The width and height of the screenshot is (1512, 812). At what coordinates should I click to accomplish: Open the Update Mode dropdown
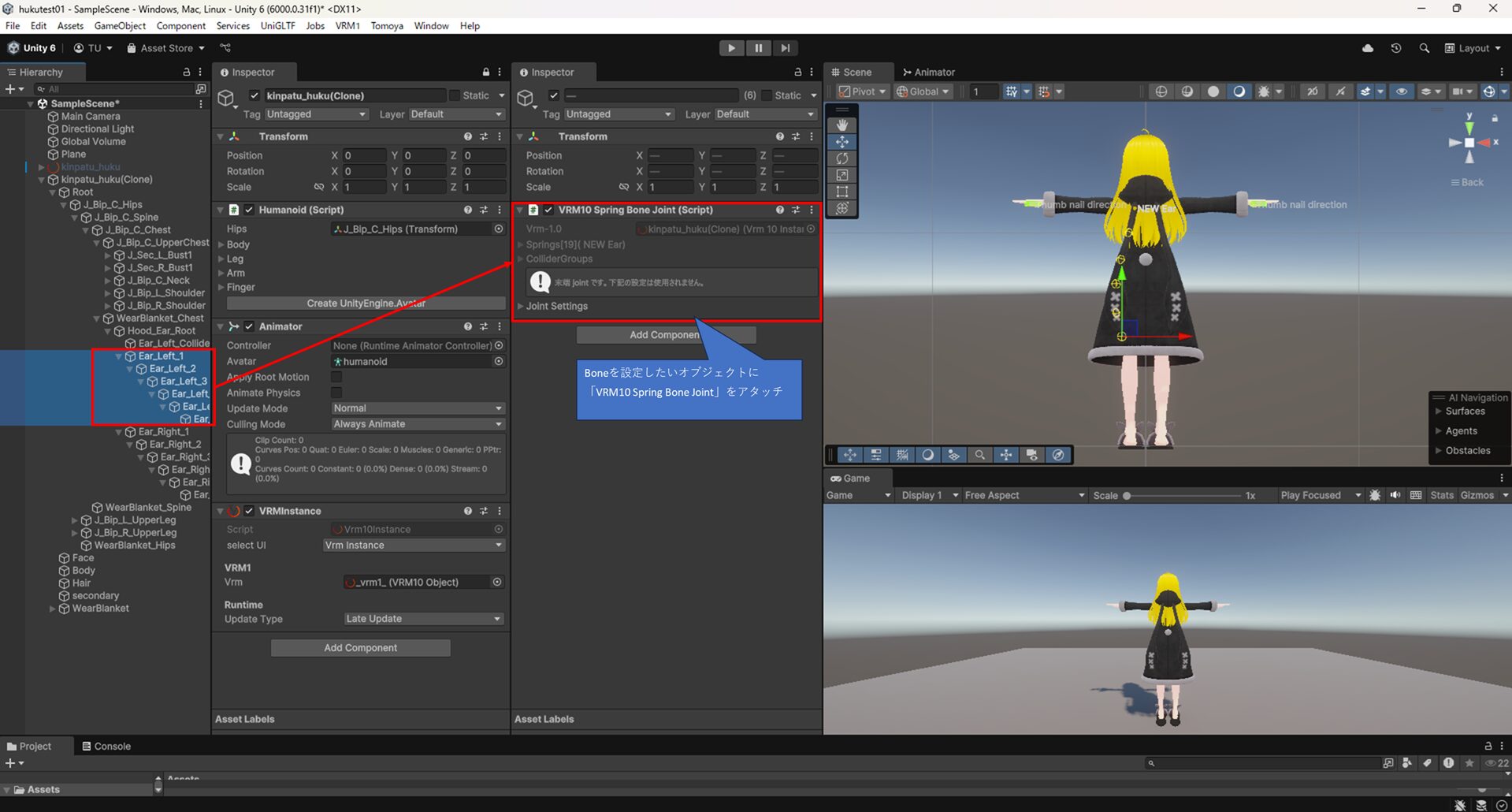point(418,408)
